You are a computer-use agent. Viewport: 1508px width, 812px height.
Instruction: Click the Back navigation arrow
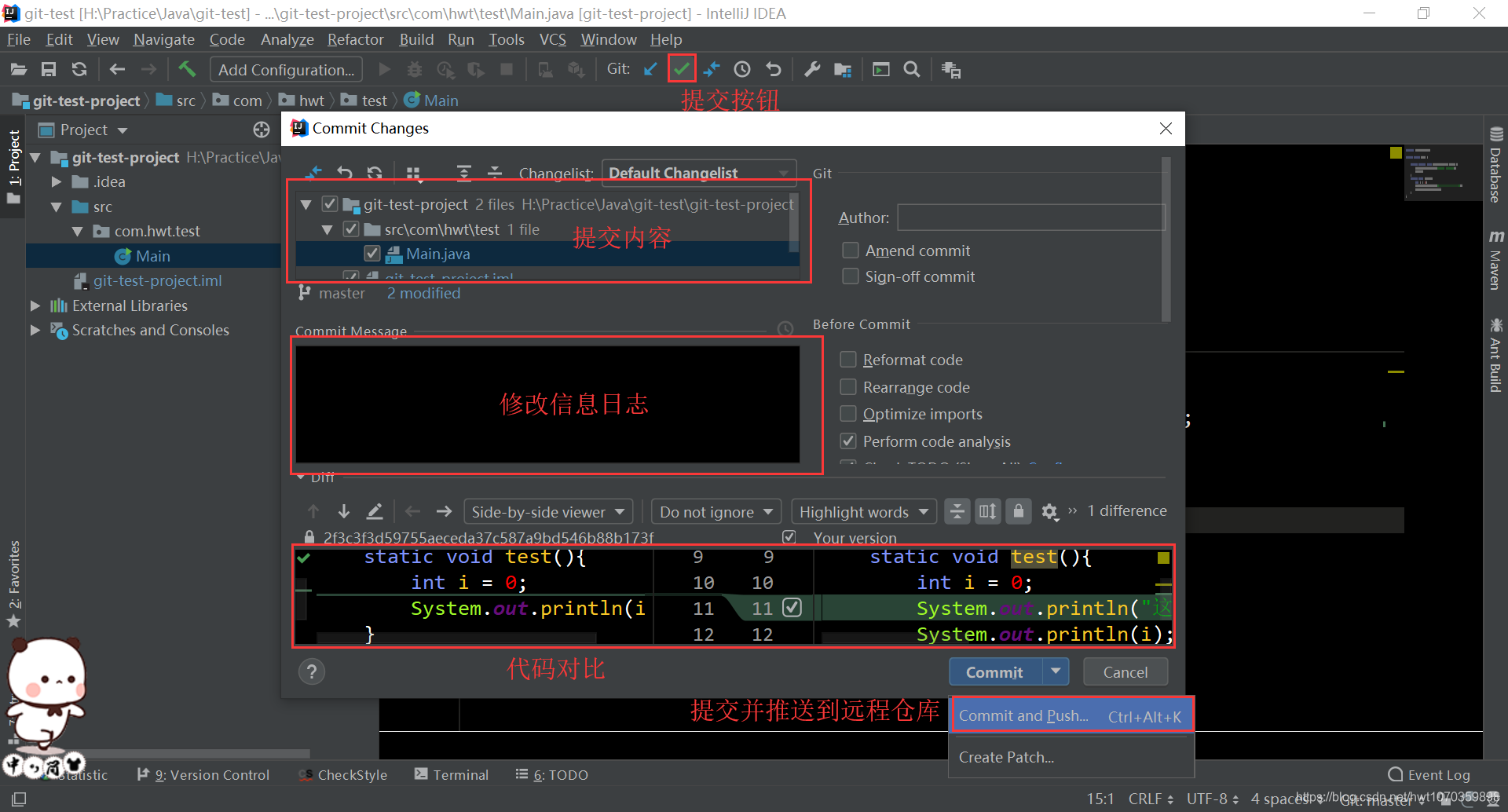pos(117,70)
